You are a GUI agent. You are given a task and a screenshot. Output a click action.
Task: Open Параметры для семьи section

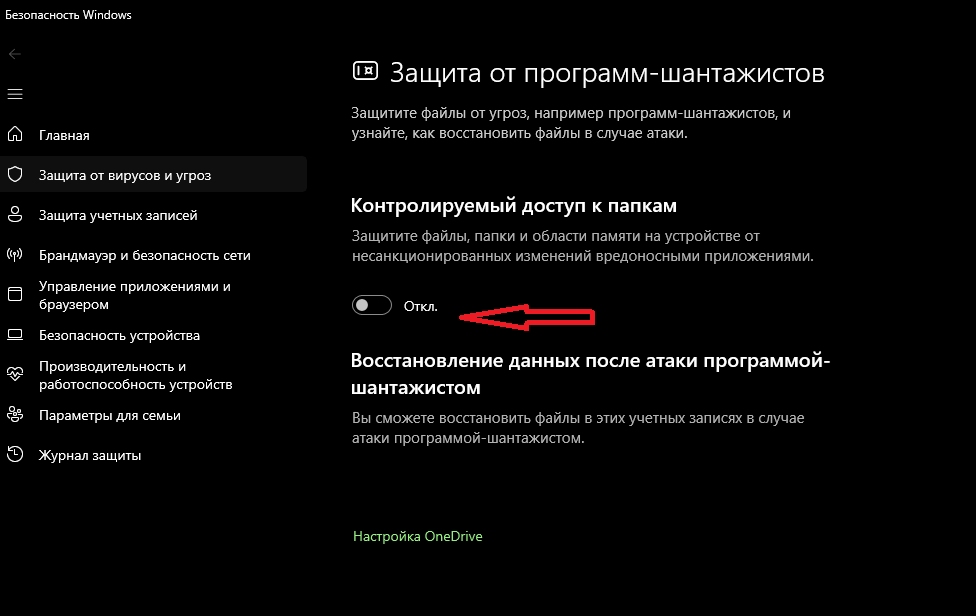109,415
